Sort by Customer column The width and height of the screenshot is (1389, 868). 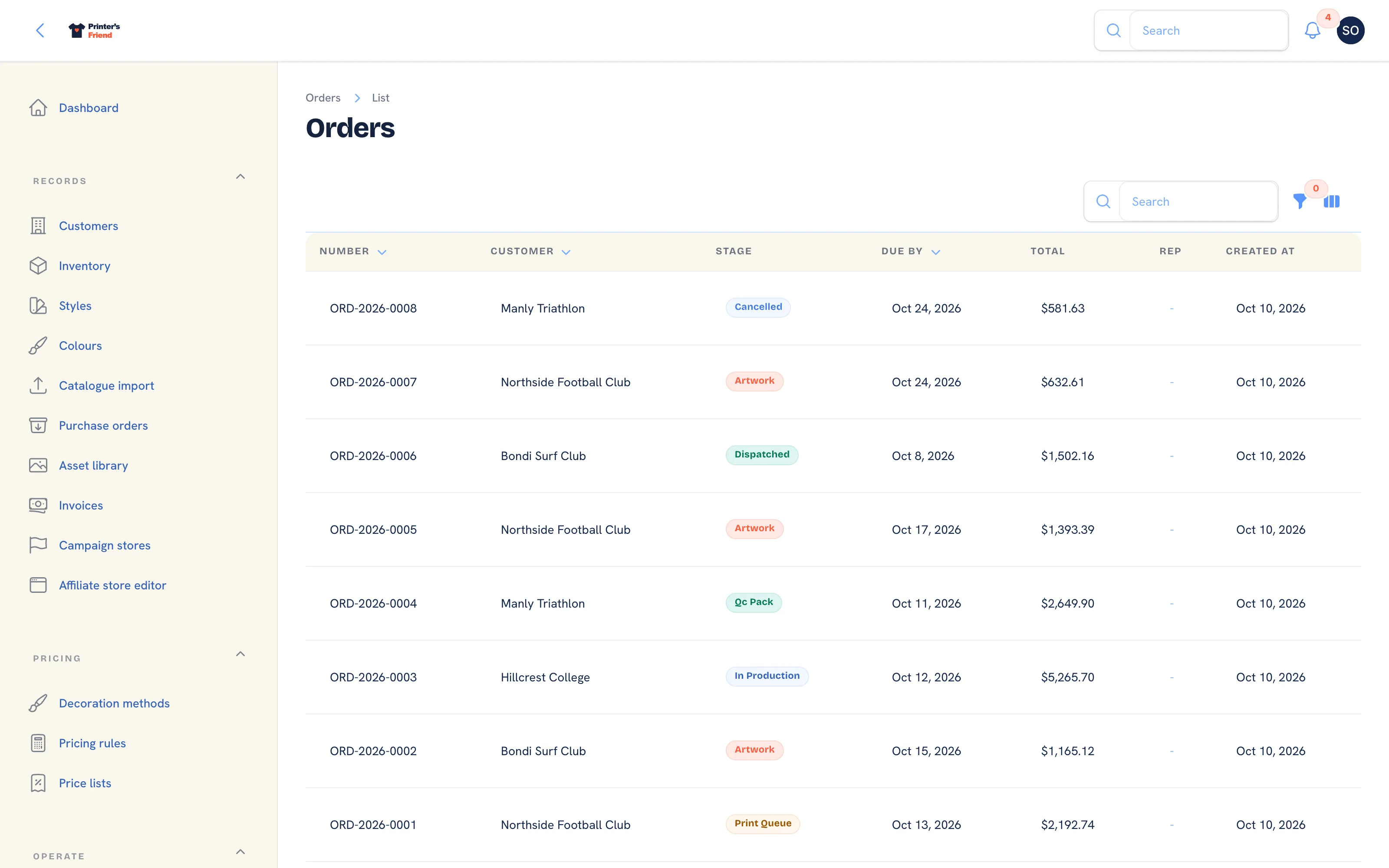tap(530, 251)
